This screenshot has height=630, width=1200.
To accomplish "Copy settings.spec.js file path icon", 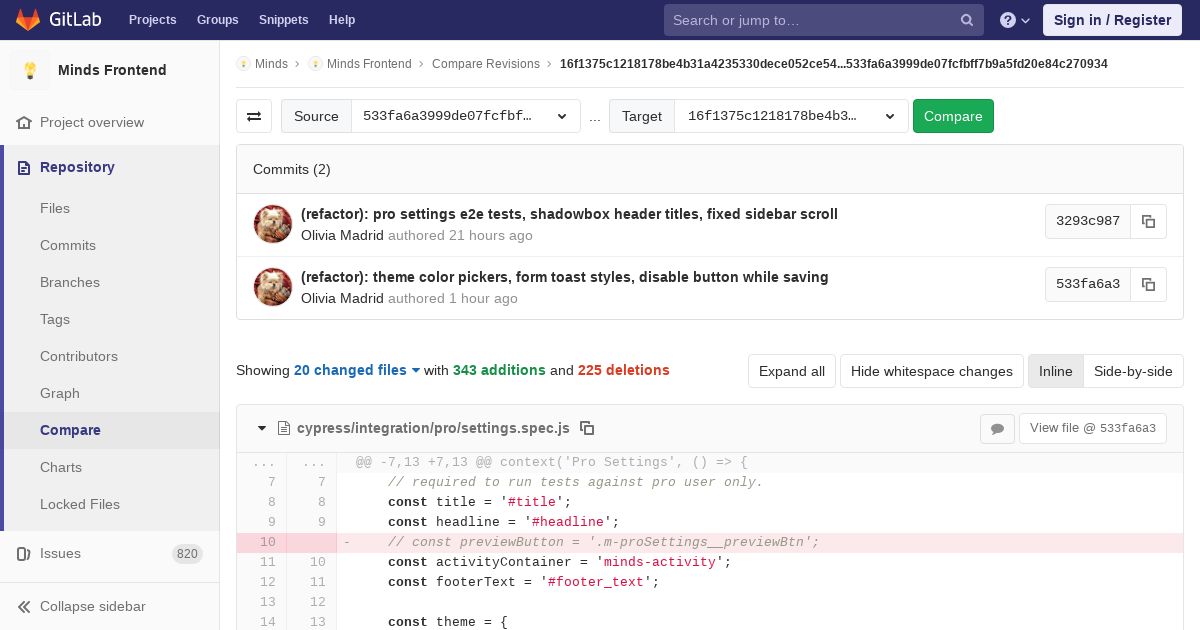I will coord(587,428).
